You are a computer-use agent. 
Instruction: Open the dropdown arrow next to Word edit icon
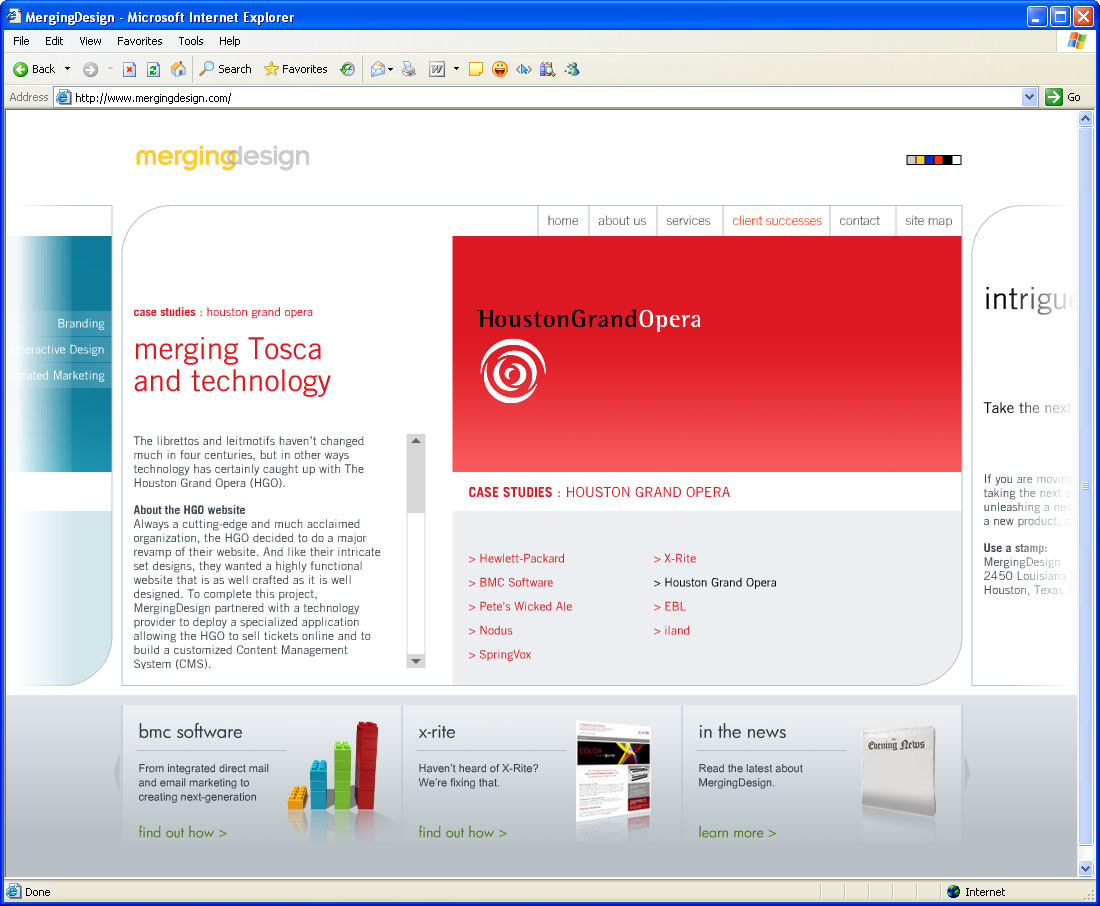(x=456, y=69)
